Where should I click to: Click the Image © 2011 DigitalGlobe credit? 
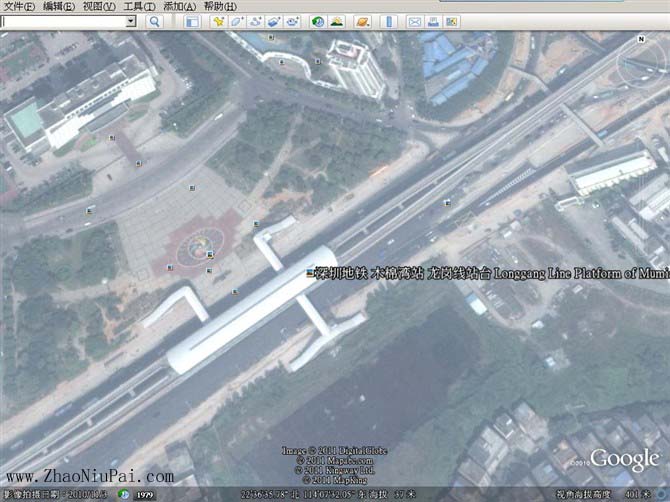tap(334, 451)
